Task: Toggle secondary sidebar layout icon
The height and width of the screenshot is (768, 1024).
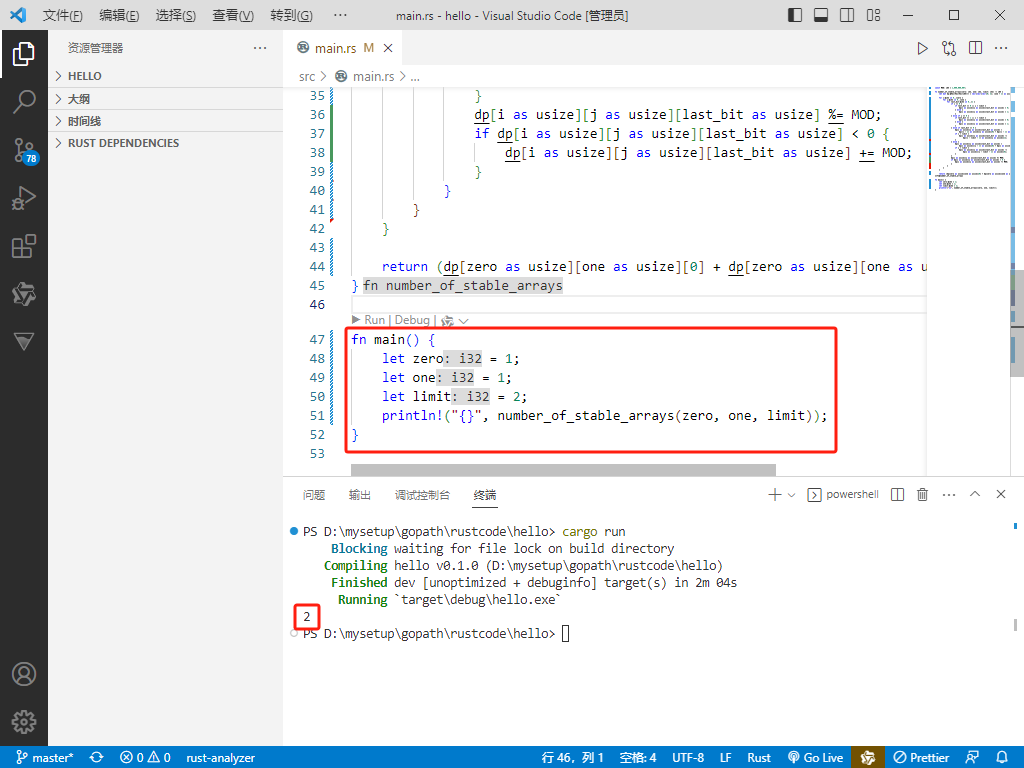Action: coord(847,15)
